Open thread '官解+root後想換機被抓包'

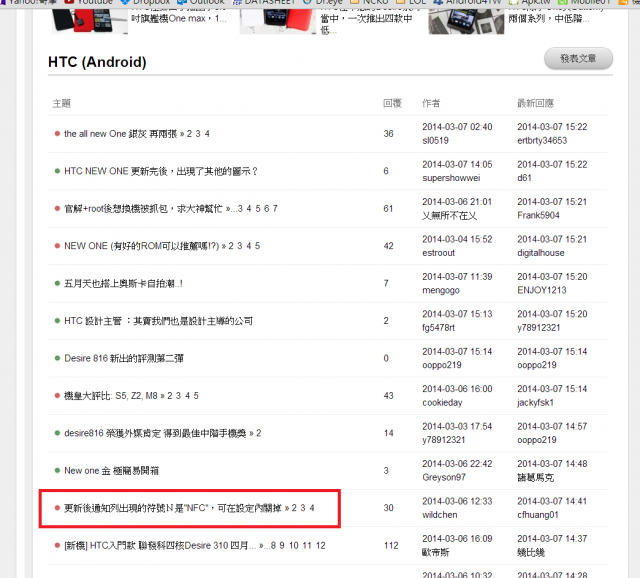pos(143,209)
